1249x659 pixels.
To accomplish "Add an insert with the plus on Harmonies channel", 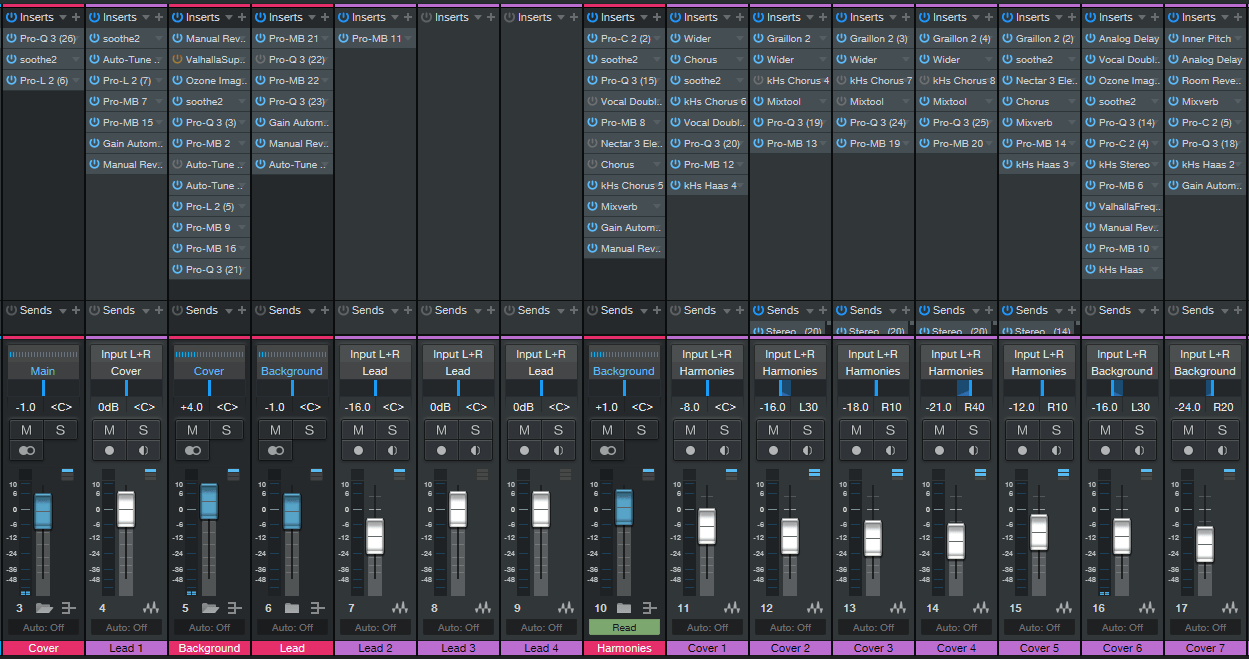I will click(656, 17).
